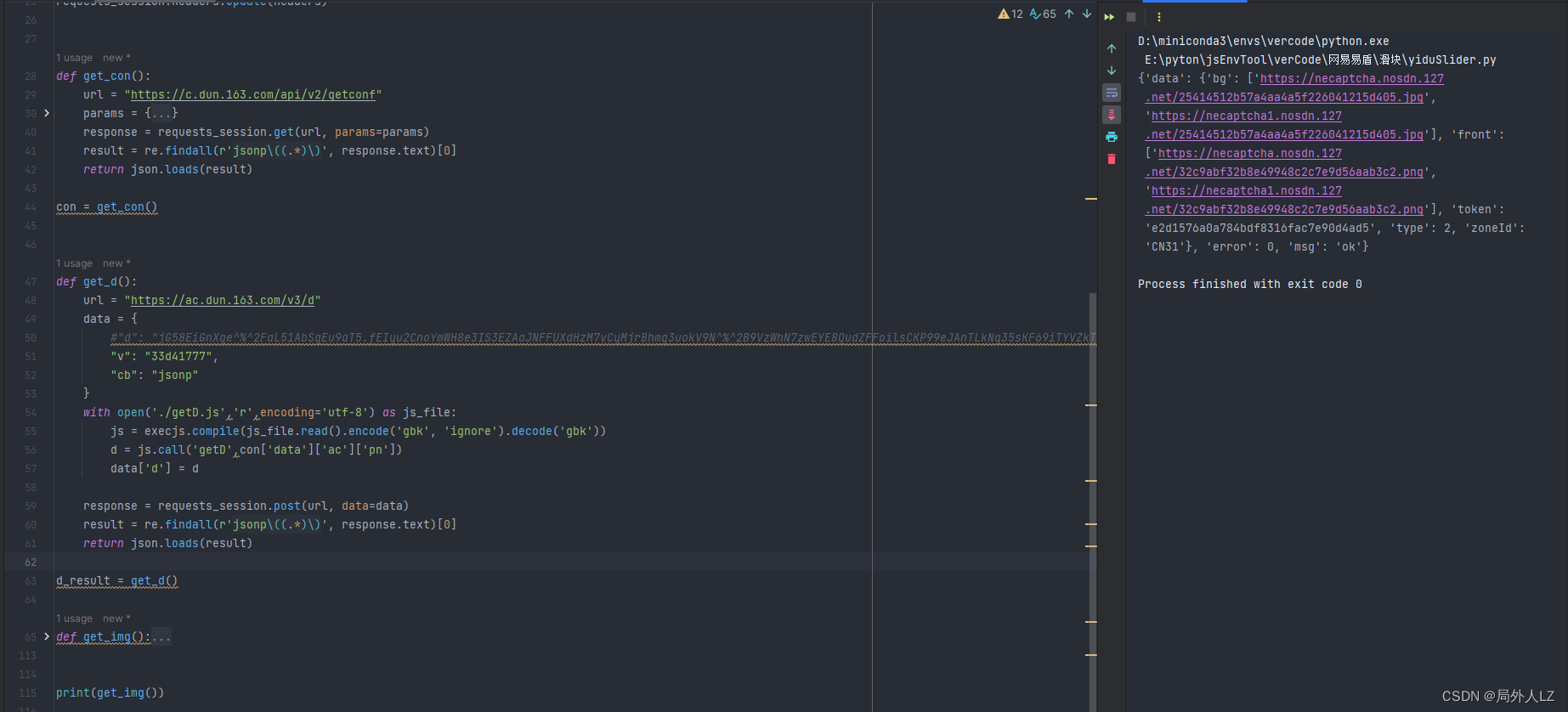The image size is (1568, 712).
Task: Click the gutter at line number 62
Action: pos(31,562)
